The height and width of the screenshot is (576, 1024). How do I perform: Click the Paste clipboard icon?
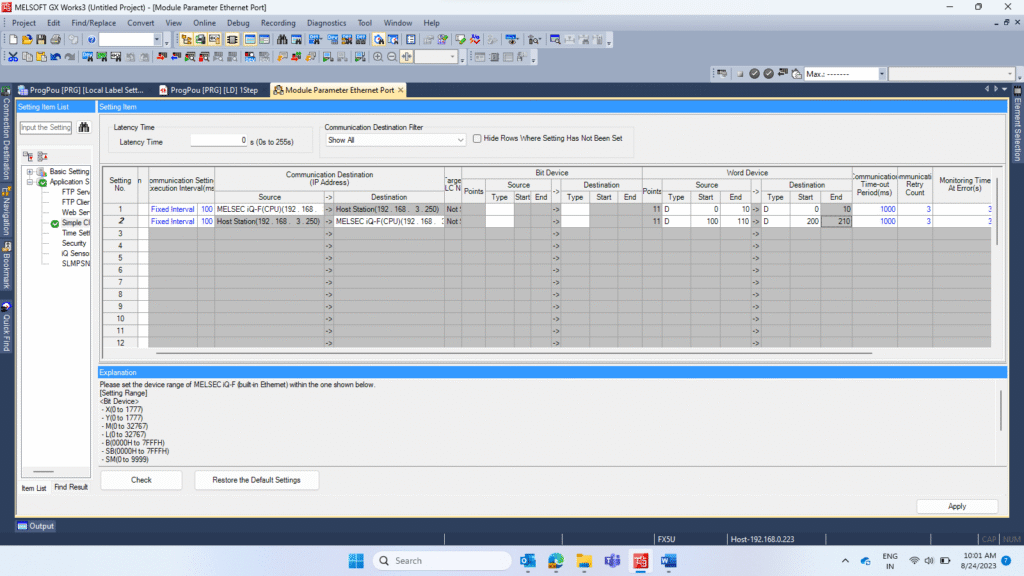(41, 57)
